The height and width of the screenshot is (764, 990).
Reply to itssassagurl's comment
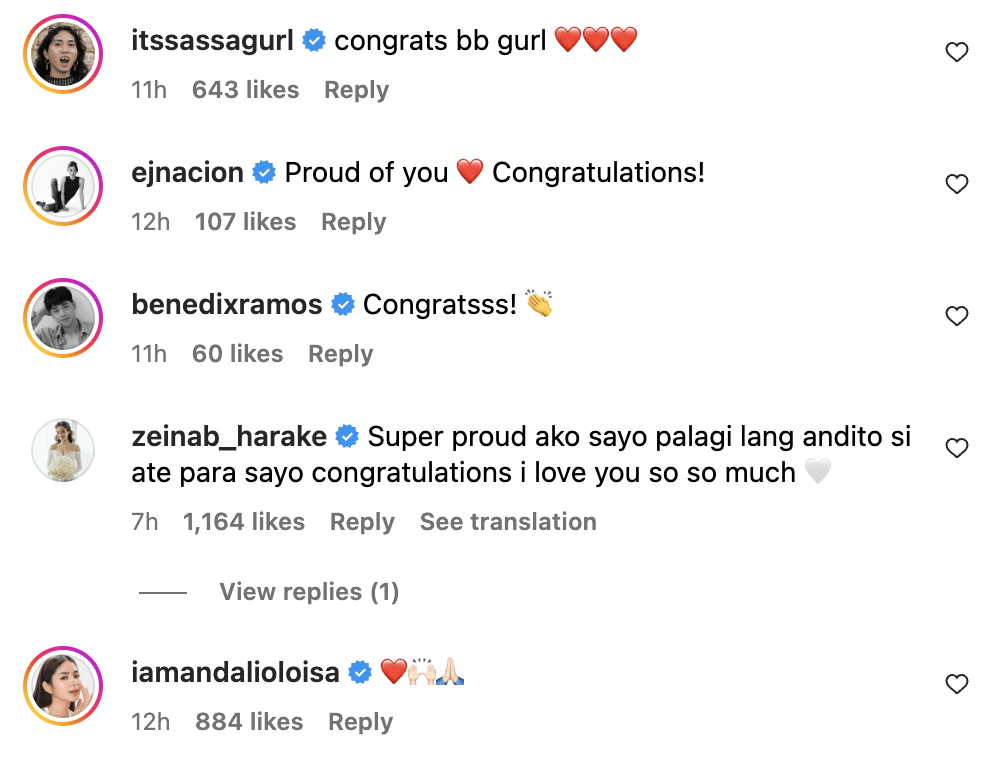click(x=356, y=90)
